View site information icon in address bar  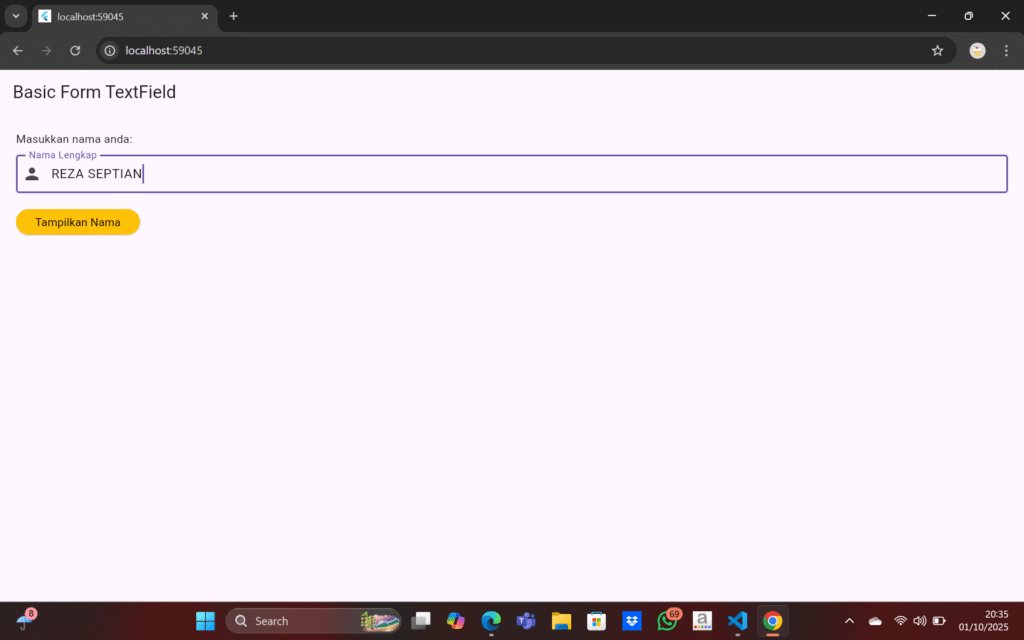[x=110, y=51]
